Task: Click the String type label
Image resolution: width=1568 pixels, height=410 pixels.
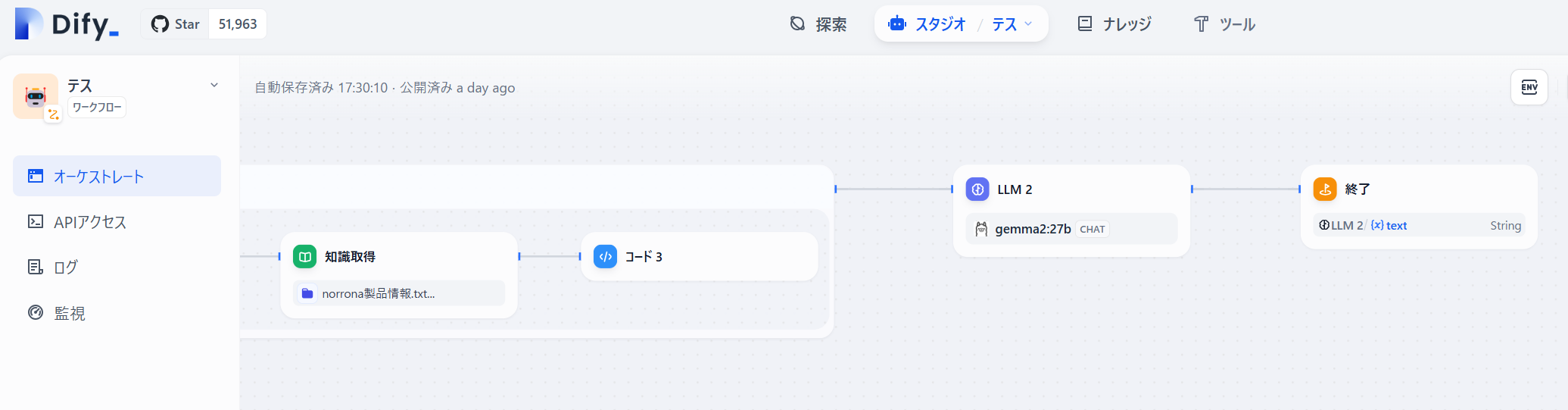Action: click(x=1505, y=225)
